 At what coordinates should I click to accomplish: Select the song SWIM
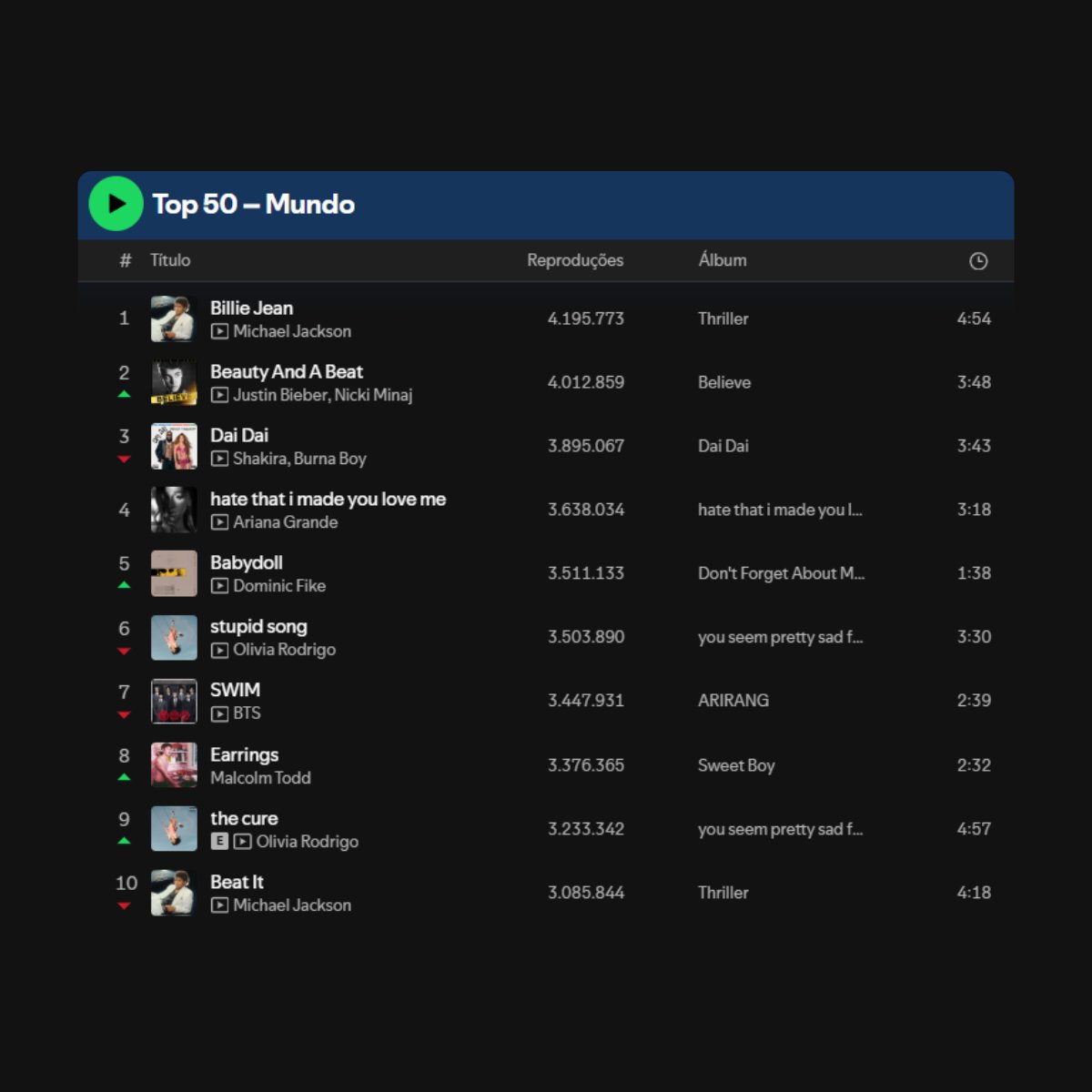pos(235,690)
